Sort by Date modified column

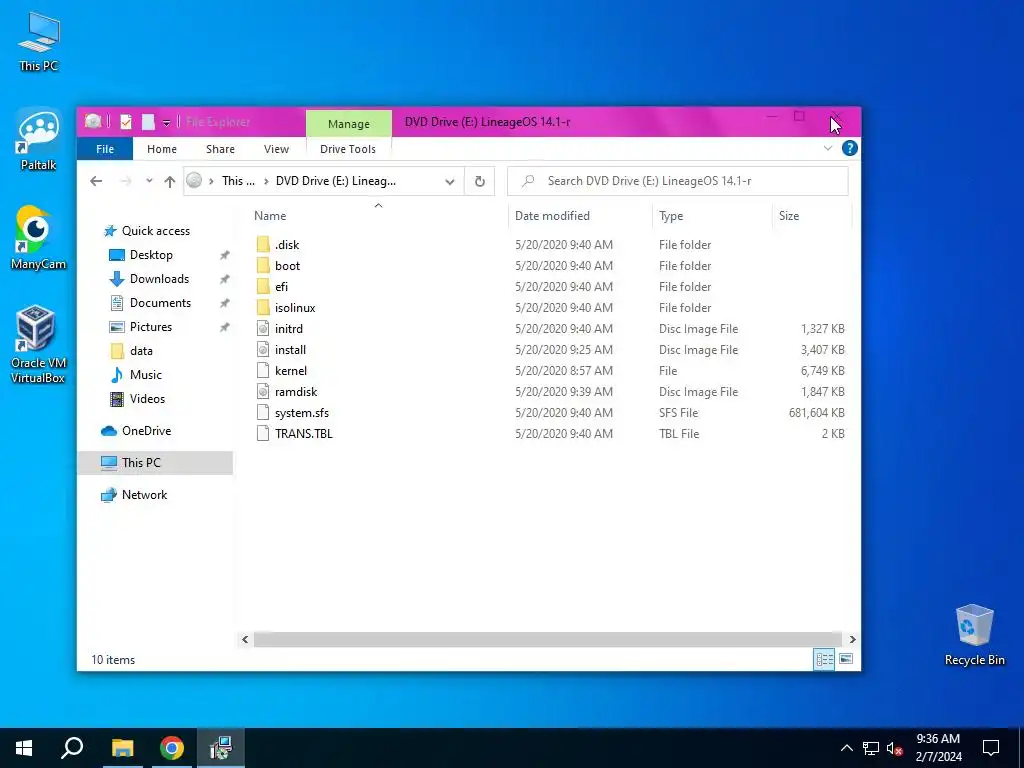pos(552,216)
